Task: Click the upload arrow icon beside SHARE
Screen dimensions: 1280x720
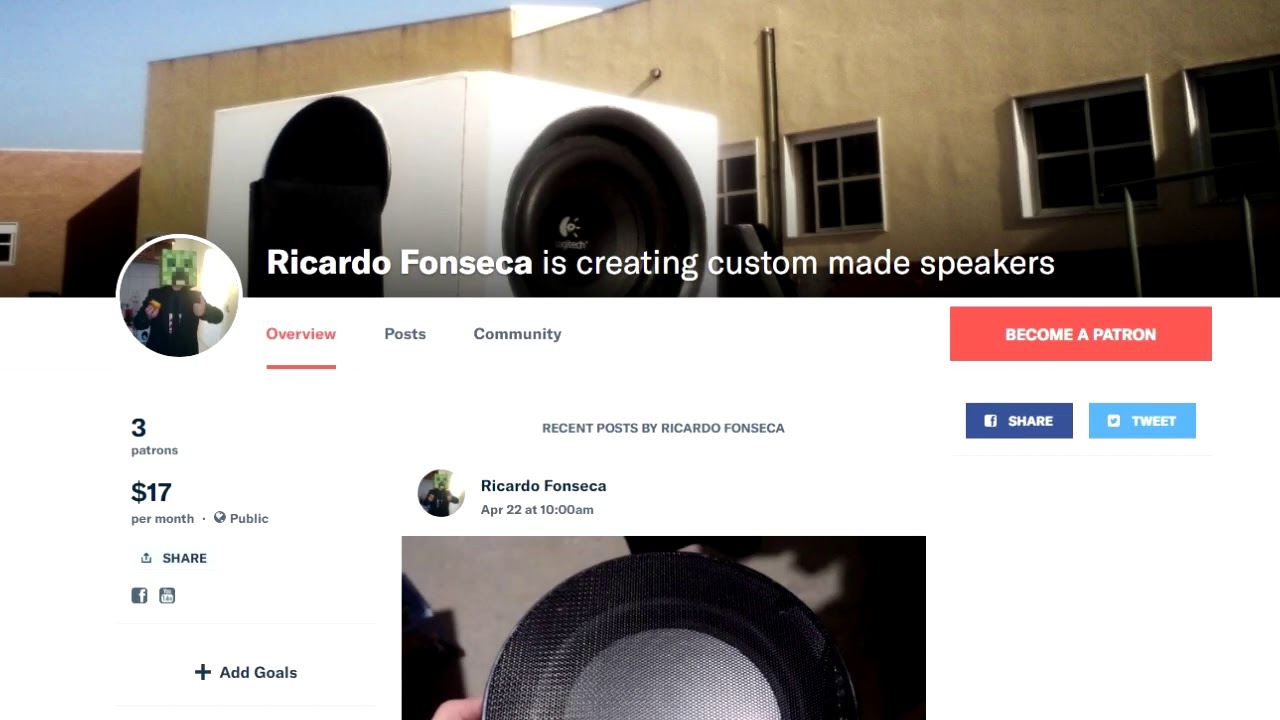Action: tap(147, 558)
